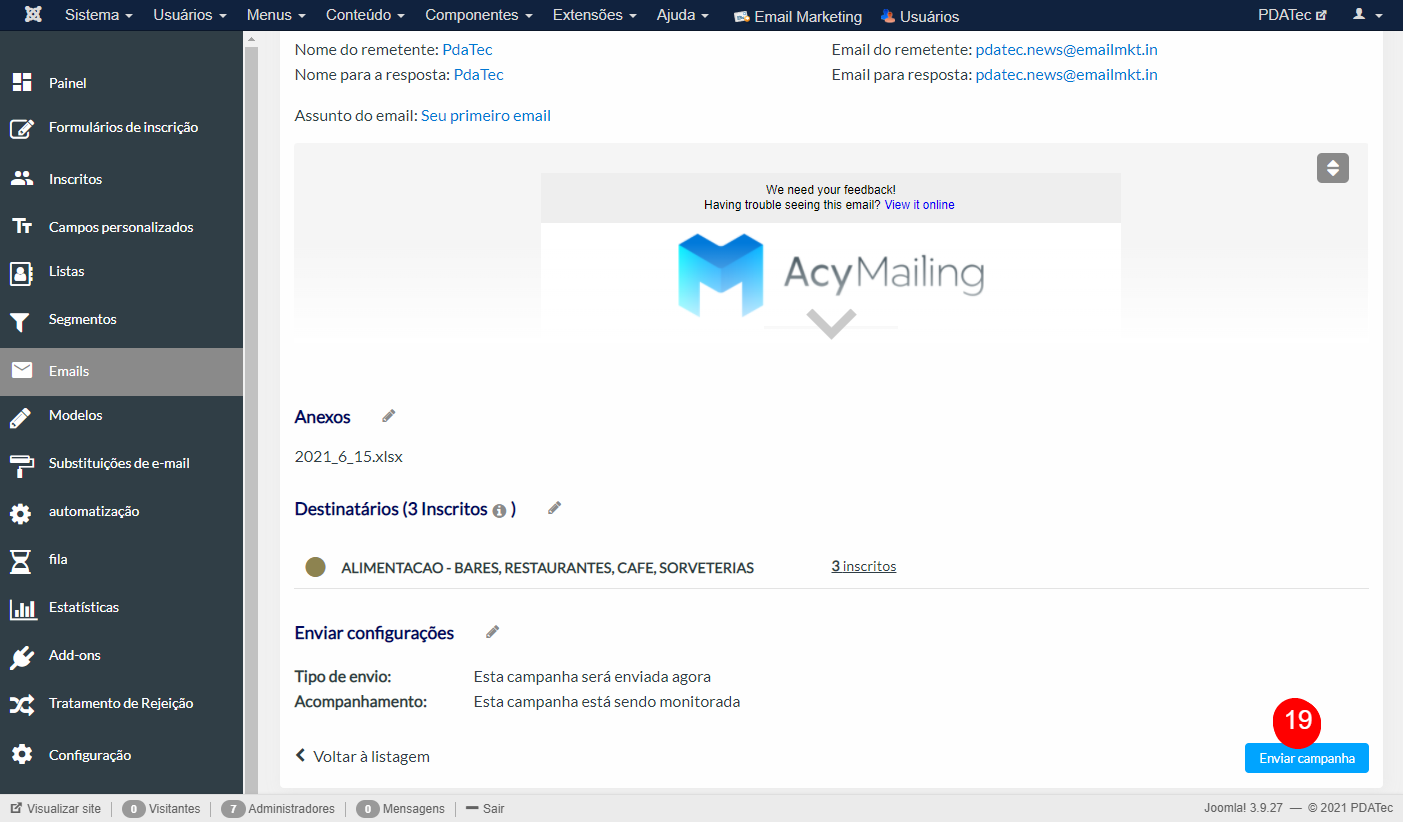Click the info icon beside 3 Inscritos

click(x=499, y=509)
